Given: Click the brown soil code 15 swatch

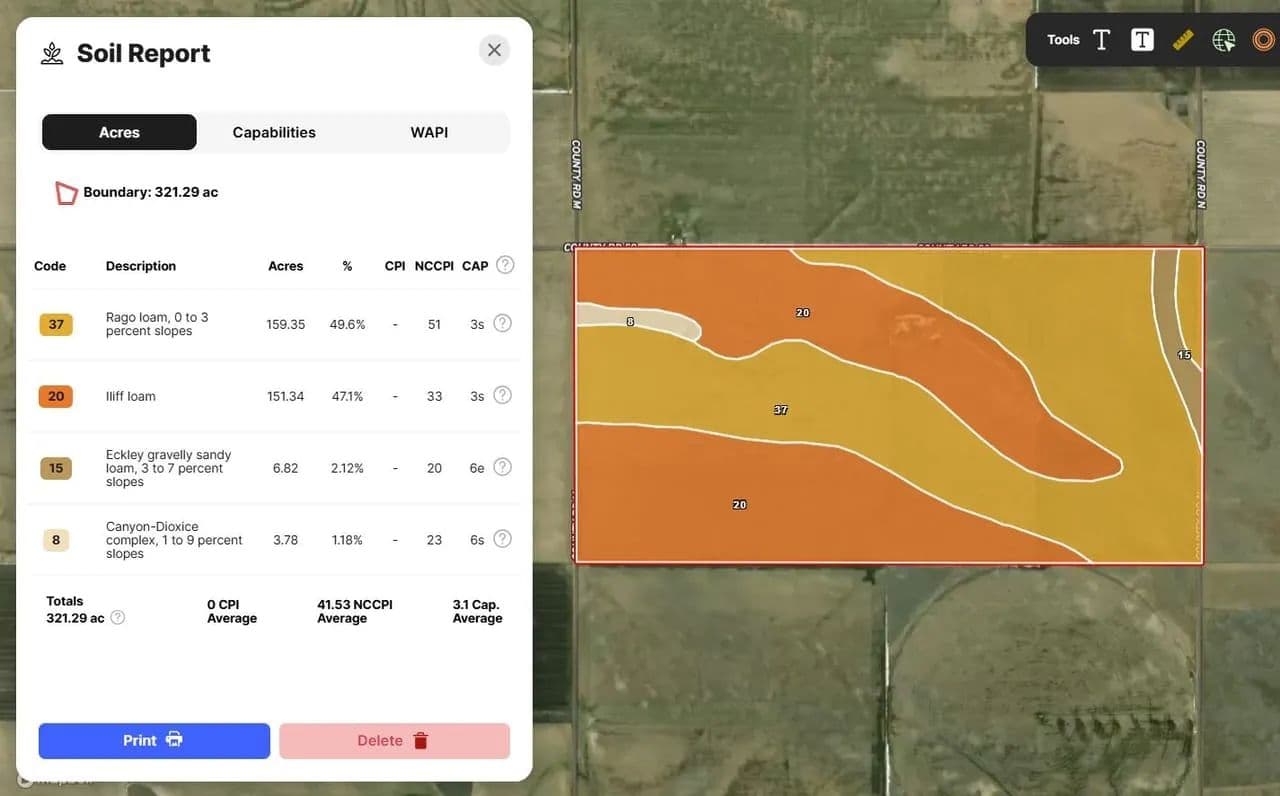Looking at the screenshot, I should point(56,468).
